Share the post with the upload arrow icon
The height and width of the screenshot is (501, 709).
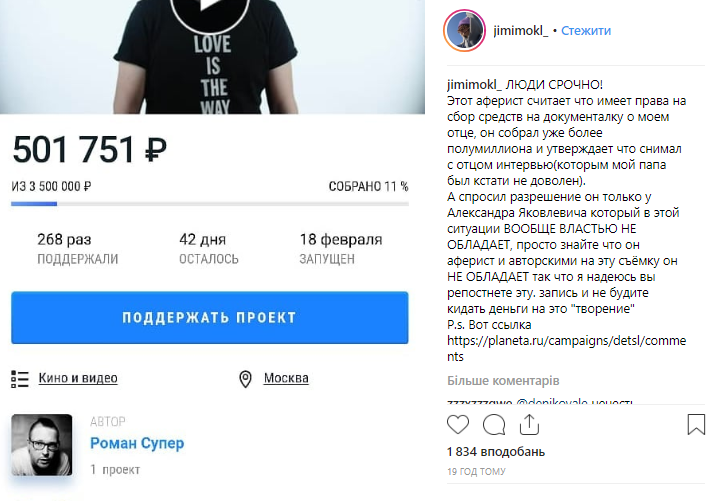point(529,424)
